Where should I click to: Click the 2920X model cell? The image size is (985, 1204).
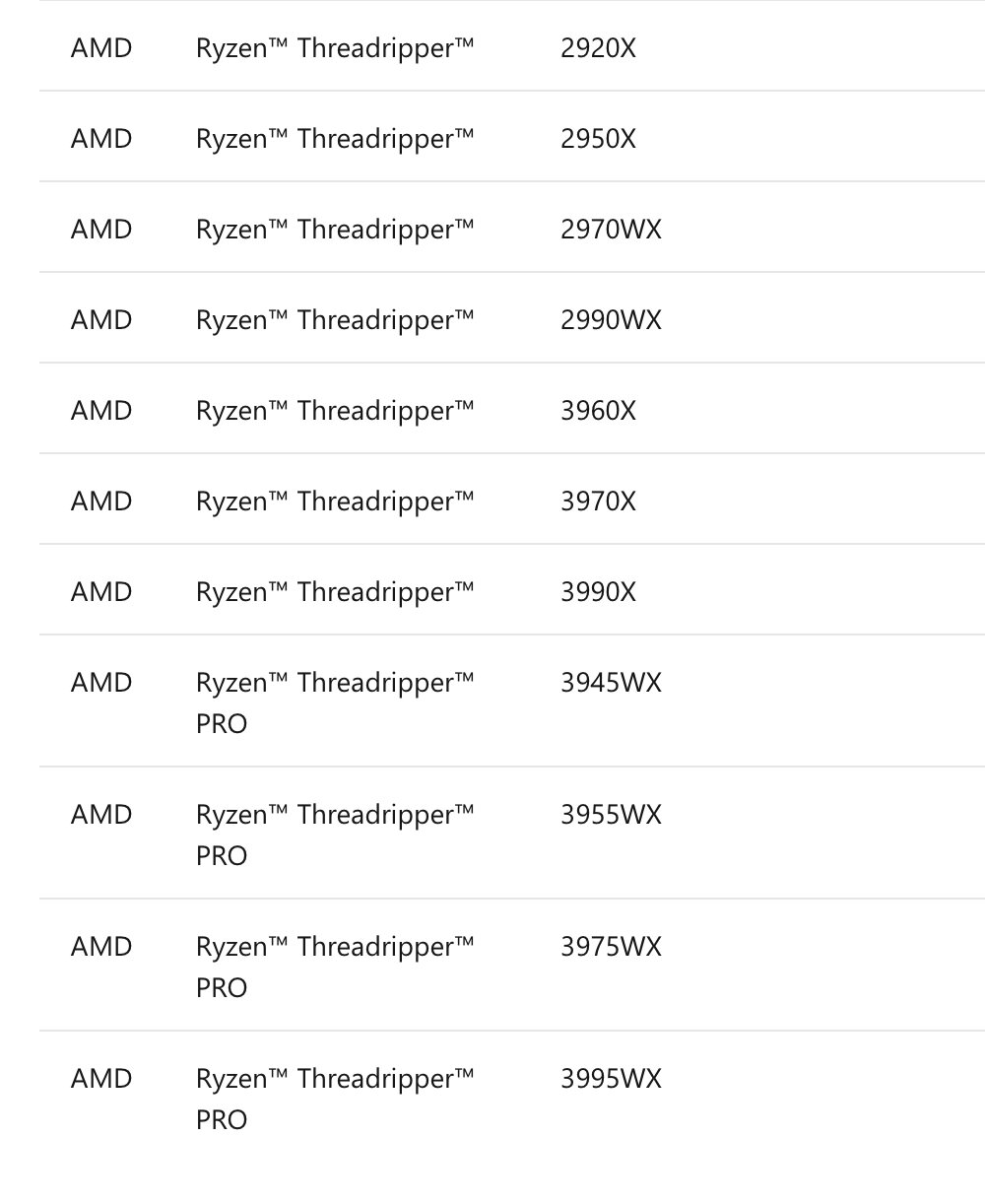point(598,47)
